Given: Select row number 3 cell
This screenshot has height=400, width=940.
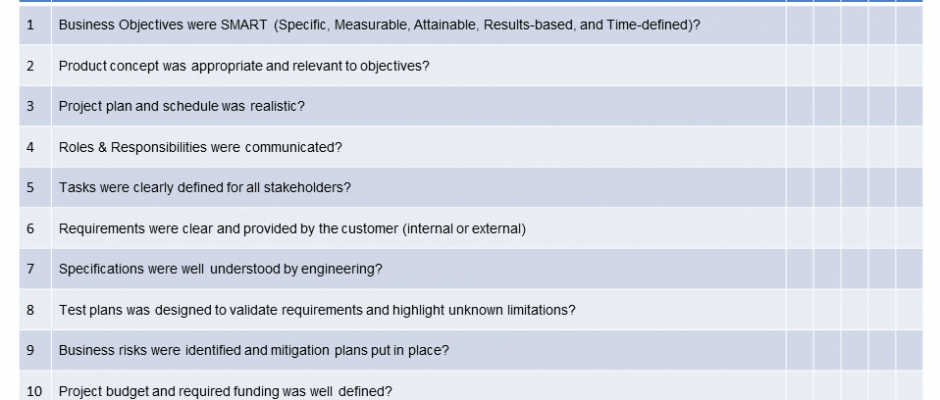Looking at the screenshot, I should pos(31,106).
